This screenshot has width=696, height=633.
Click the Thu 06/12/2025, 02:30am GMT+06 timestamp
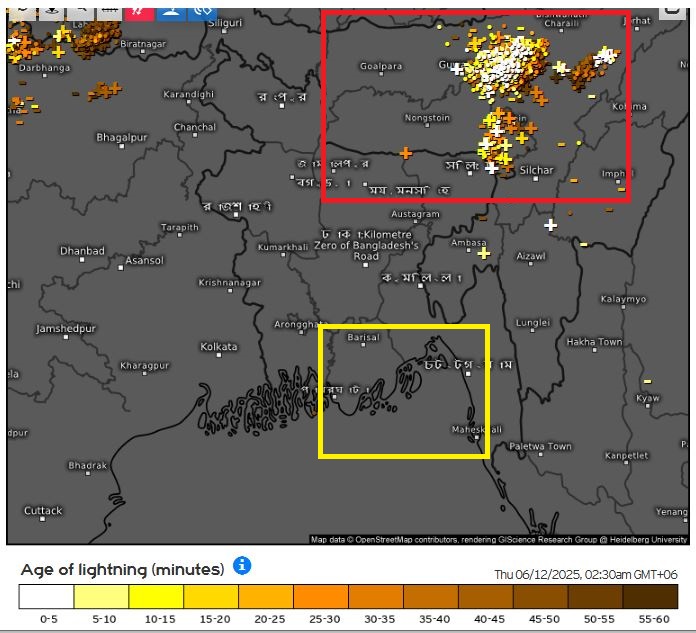pos(586,574)
